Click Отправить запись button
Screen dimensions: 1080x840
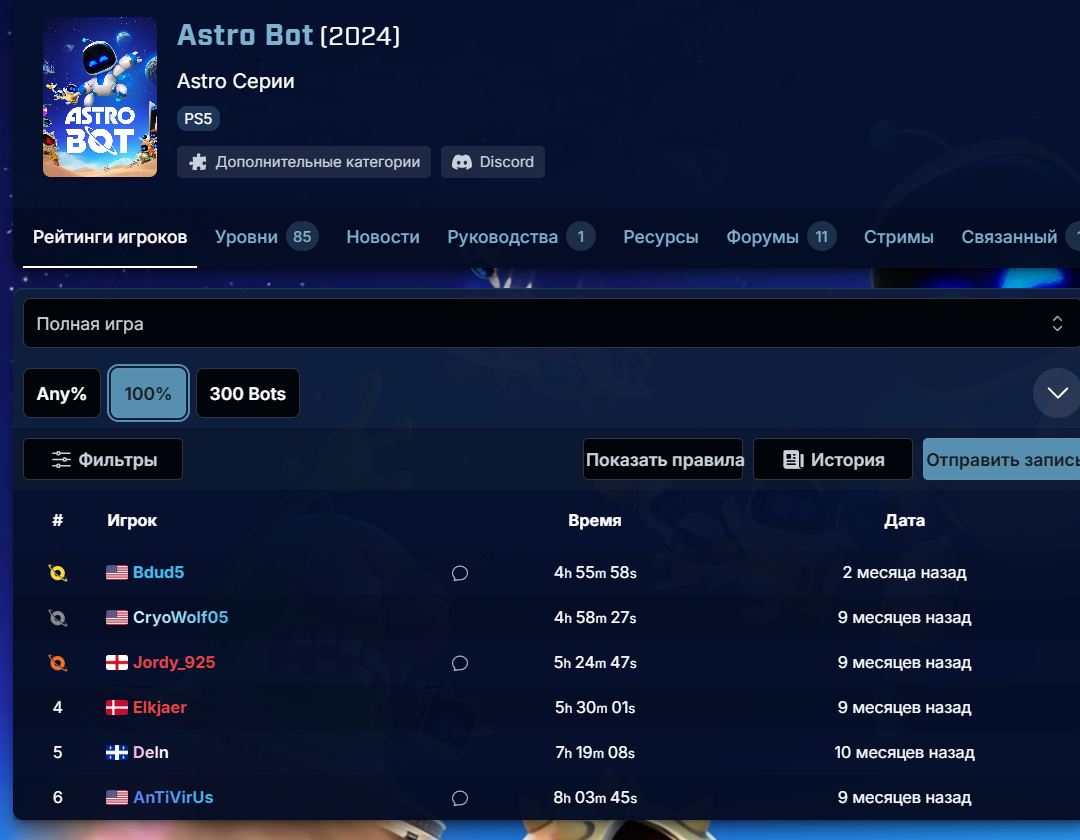click(x=1001, y=459)
